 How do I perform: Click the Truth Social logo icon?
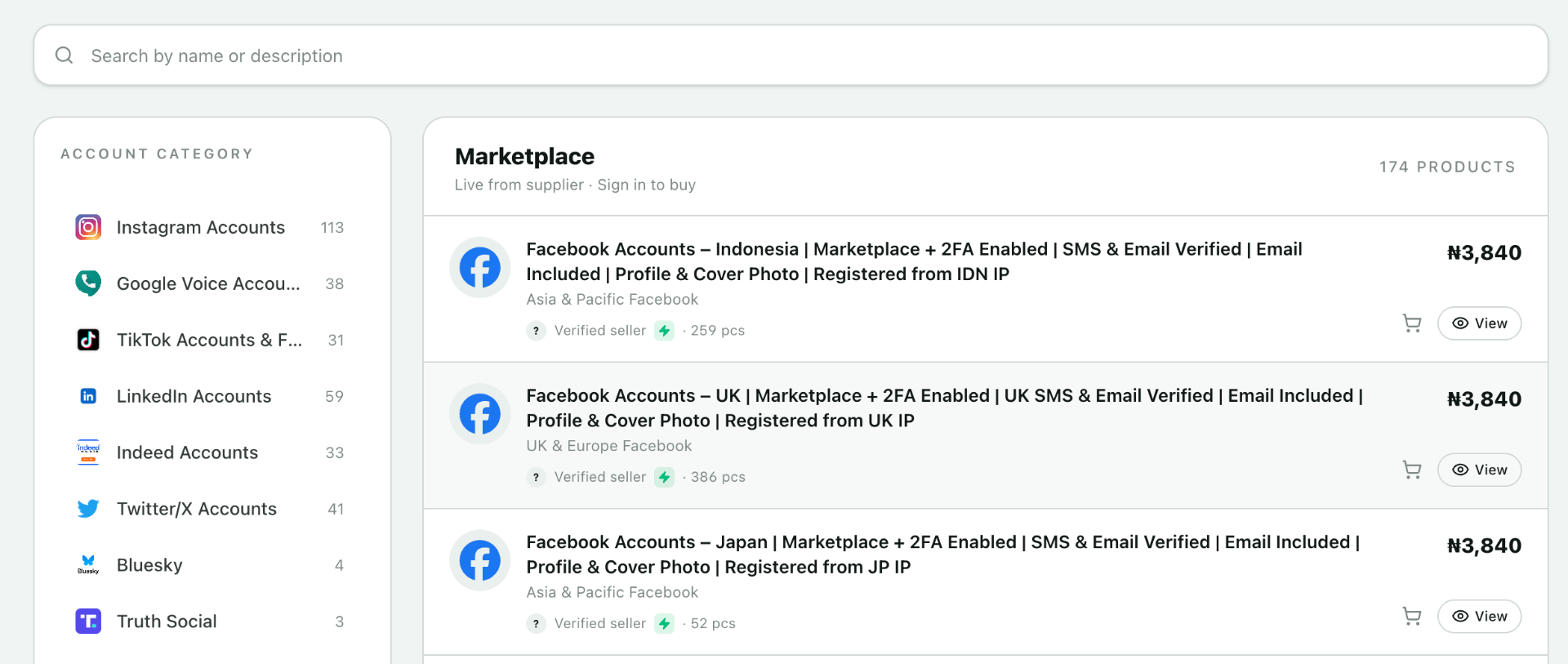88,622
